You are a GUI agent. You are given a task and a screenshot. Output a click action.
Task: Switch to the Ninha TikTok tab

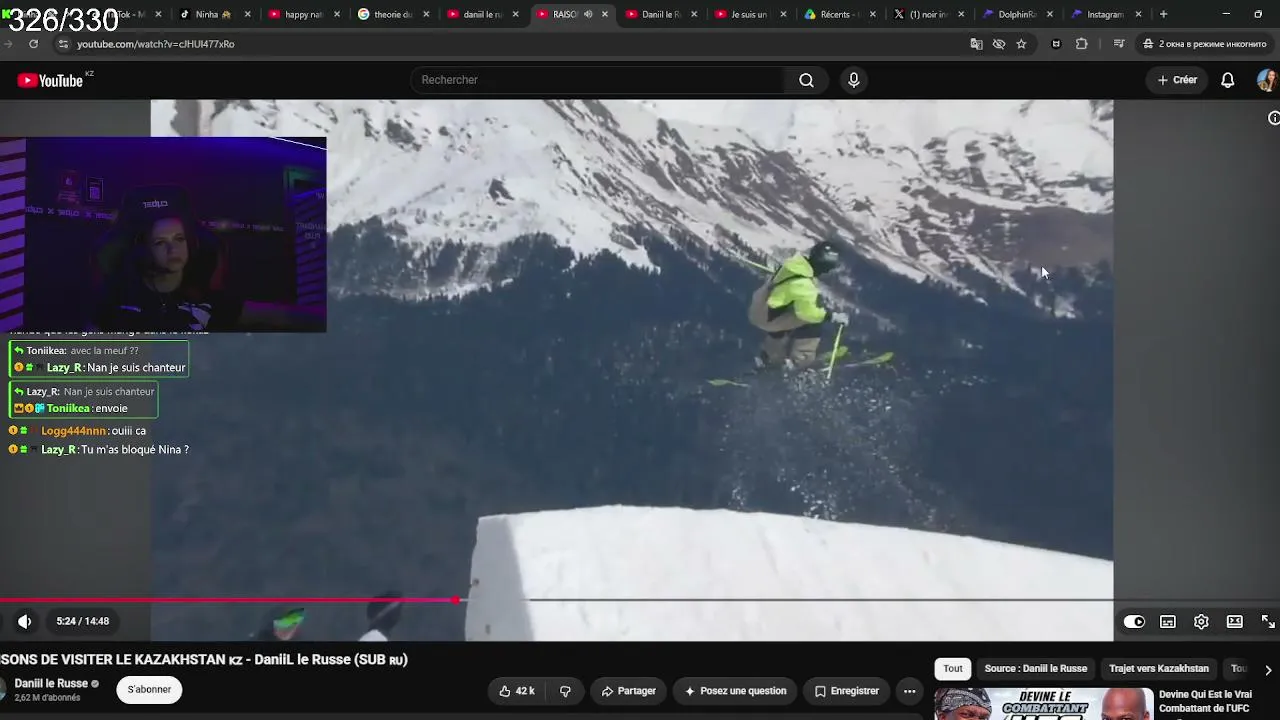coord(212,15)
